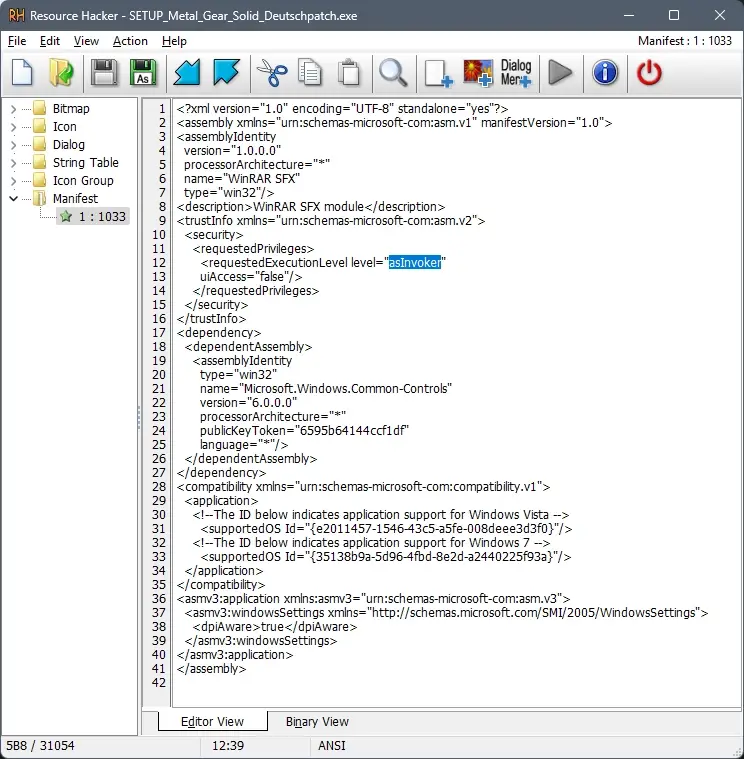
Task: Open the View menu
Action: point(86,41)
